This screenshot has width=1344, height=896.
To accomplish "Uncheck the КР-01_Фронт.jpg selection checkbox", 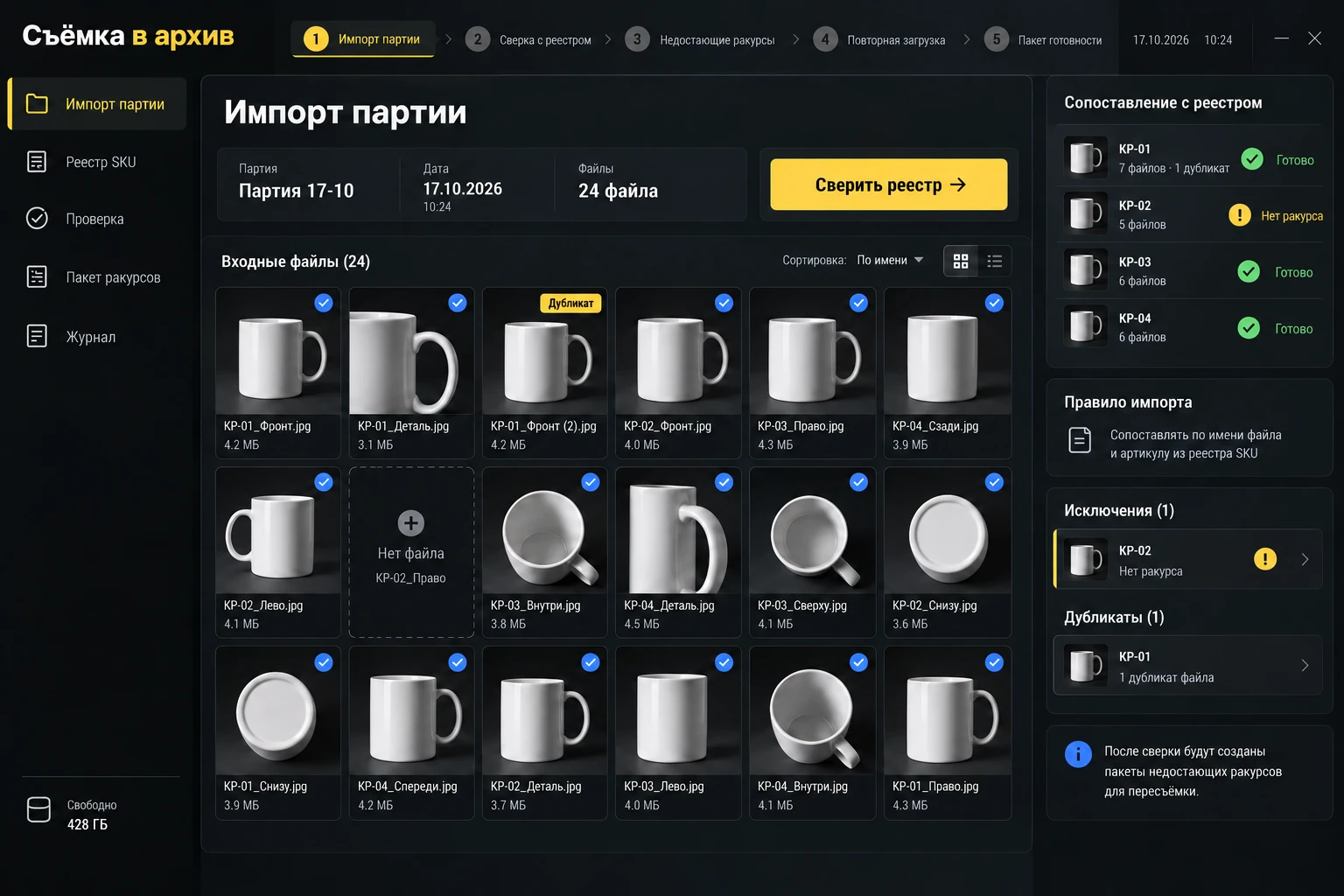I will (324, 303).
